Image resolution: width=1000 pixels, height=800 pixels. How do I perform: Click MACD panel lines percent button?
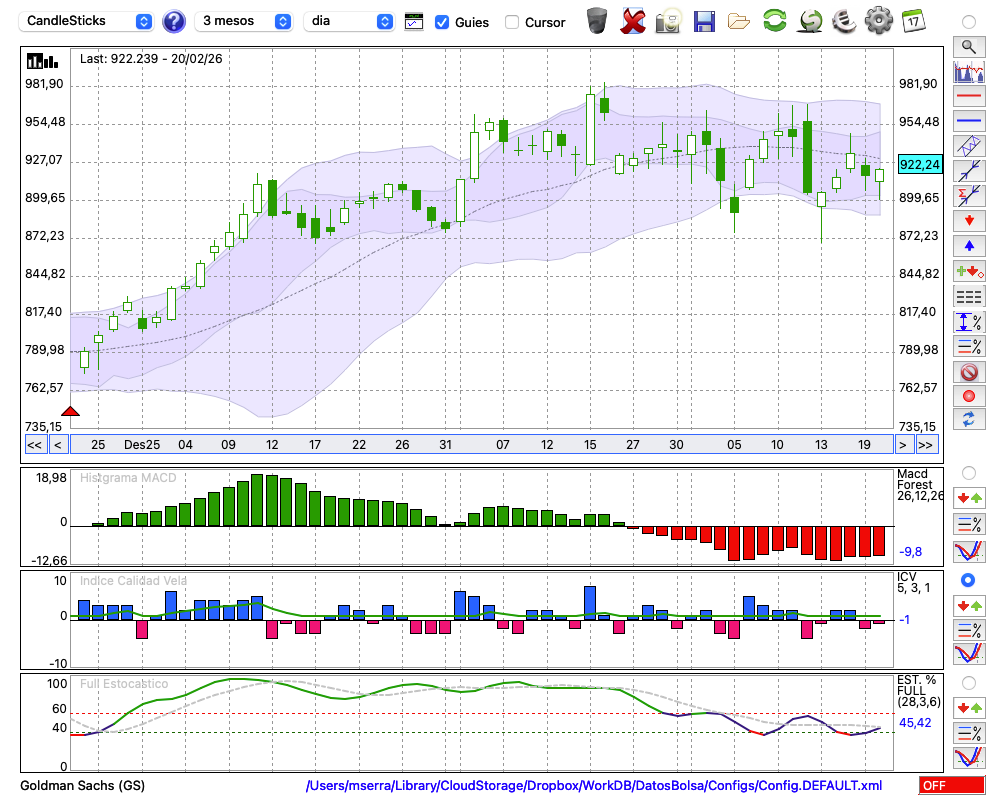(969, 524)
